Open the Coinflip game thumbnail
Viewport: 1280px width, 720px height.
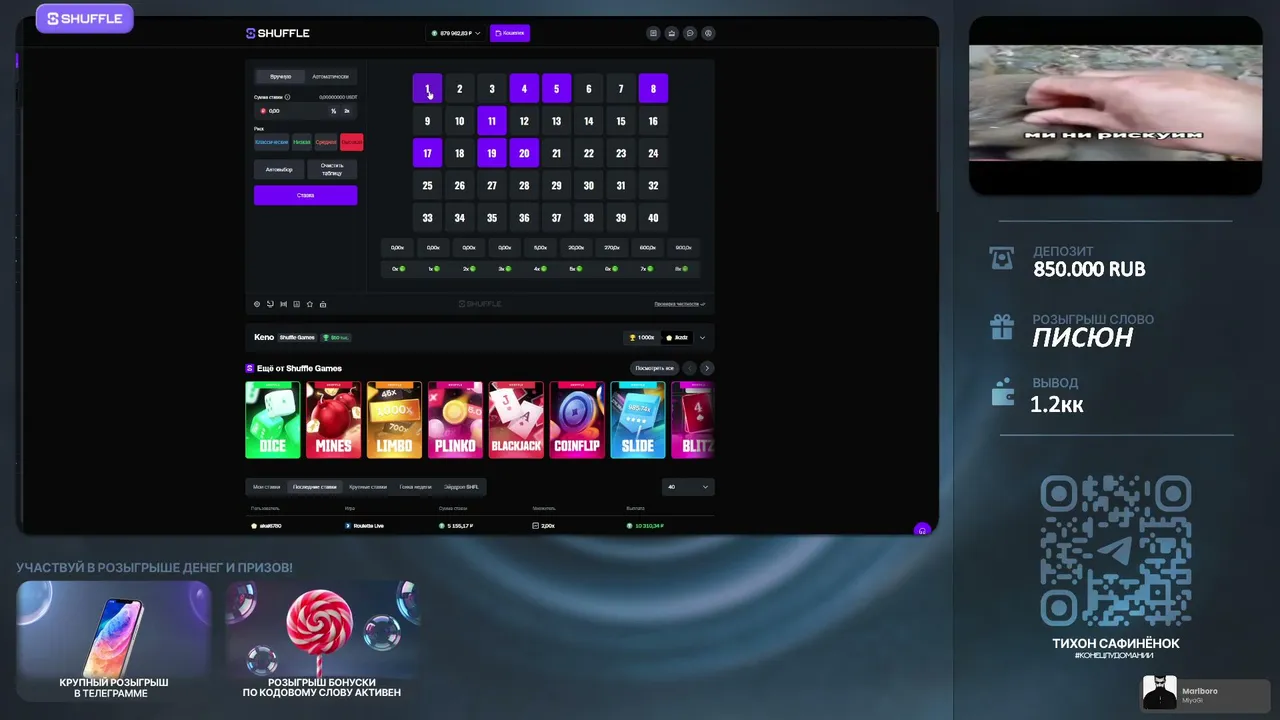click(x=577, y=420)
